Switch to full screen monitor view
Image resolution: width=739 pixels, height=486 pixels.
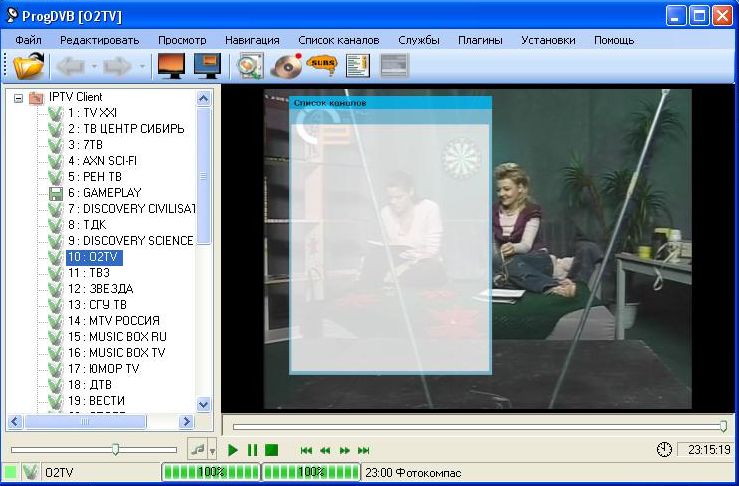pos(171,66)
